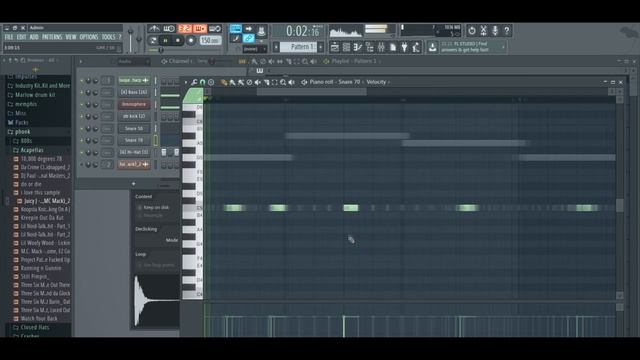
Task: Pause playback with the transport button
Action: click(x=165, y=40)
